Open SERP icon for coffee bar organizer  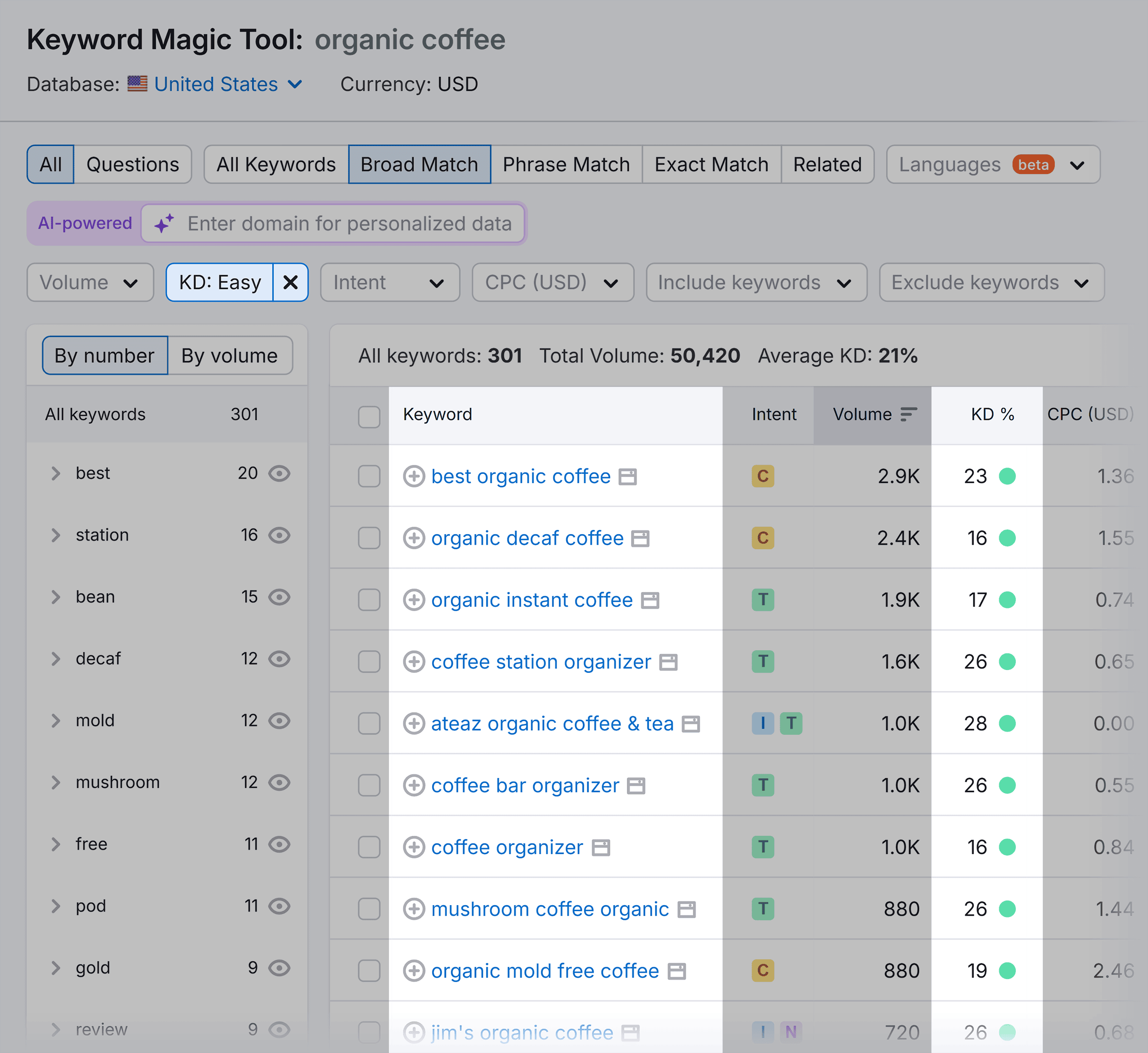[636, 786]
